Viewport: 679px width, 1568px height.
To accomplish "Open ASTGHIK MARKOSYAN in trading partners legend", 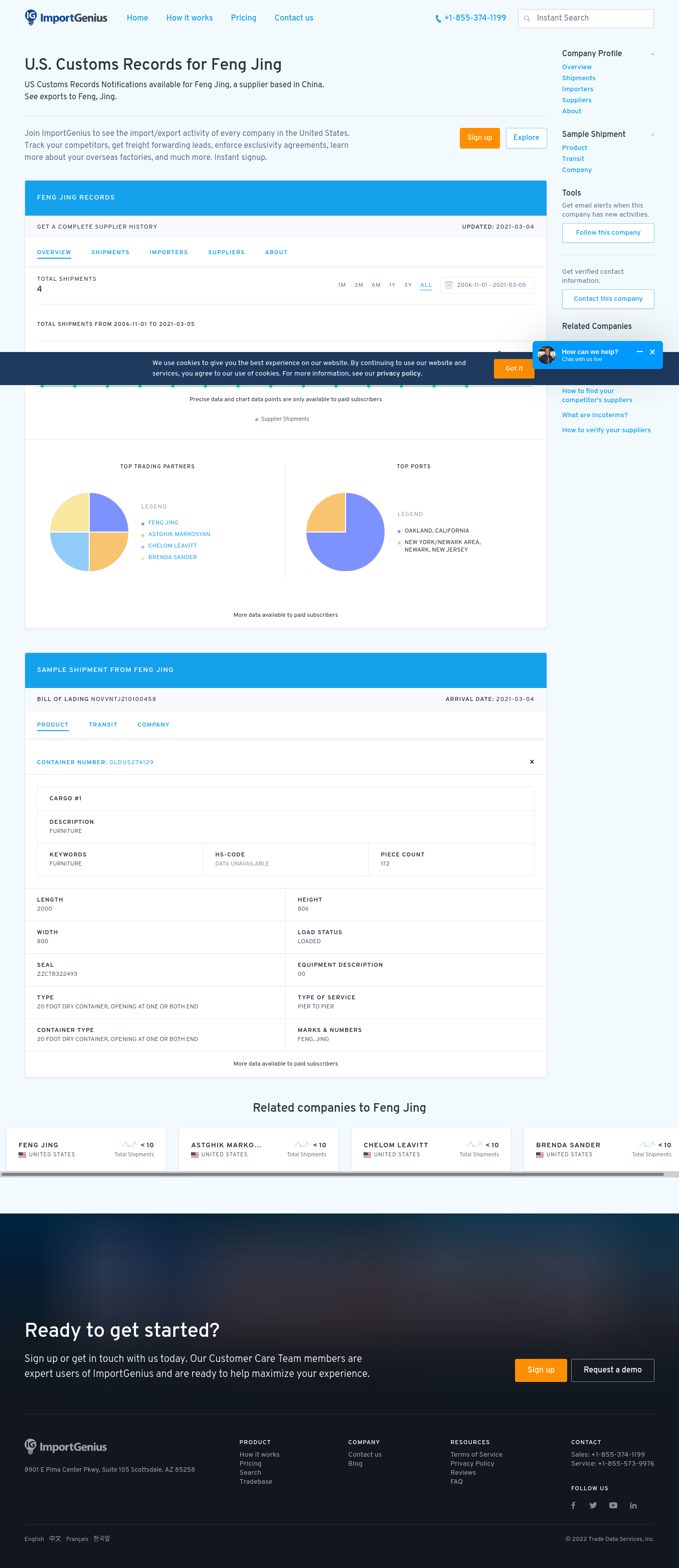I will (179, 534).
